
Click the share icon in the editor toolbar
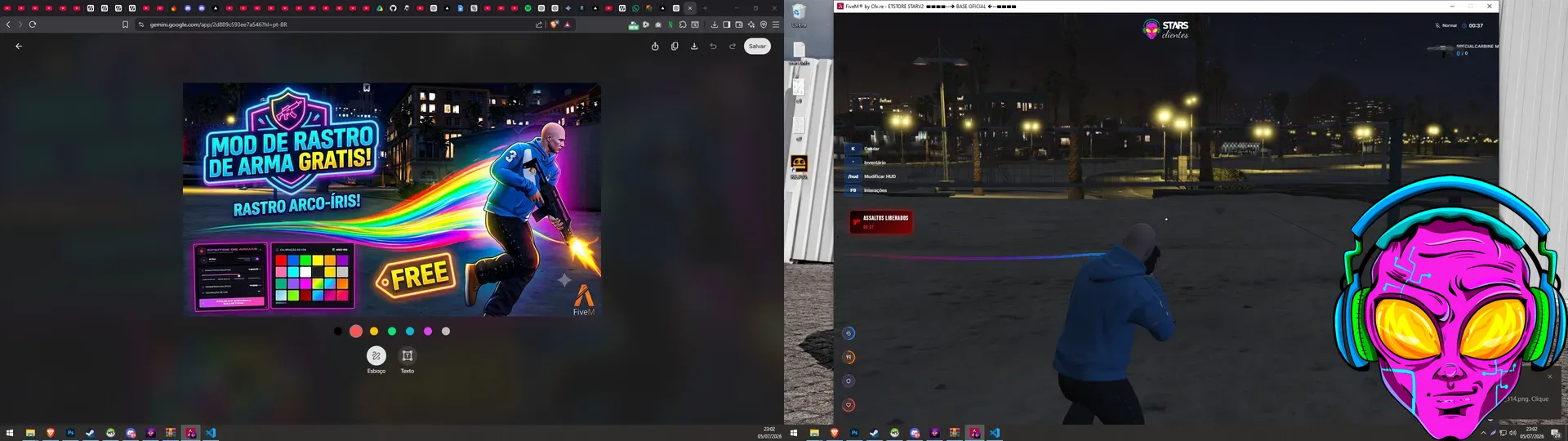pyautogui.click(x=655, y=47)
